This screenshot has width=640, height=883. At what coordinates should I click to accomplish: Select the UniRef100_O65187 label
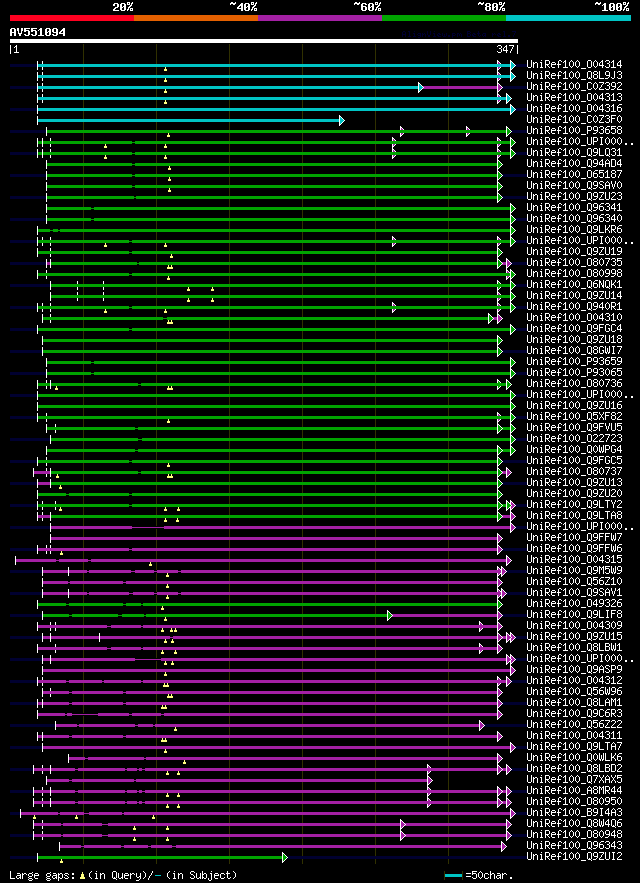coord(574,175)
